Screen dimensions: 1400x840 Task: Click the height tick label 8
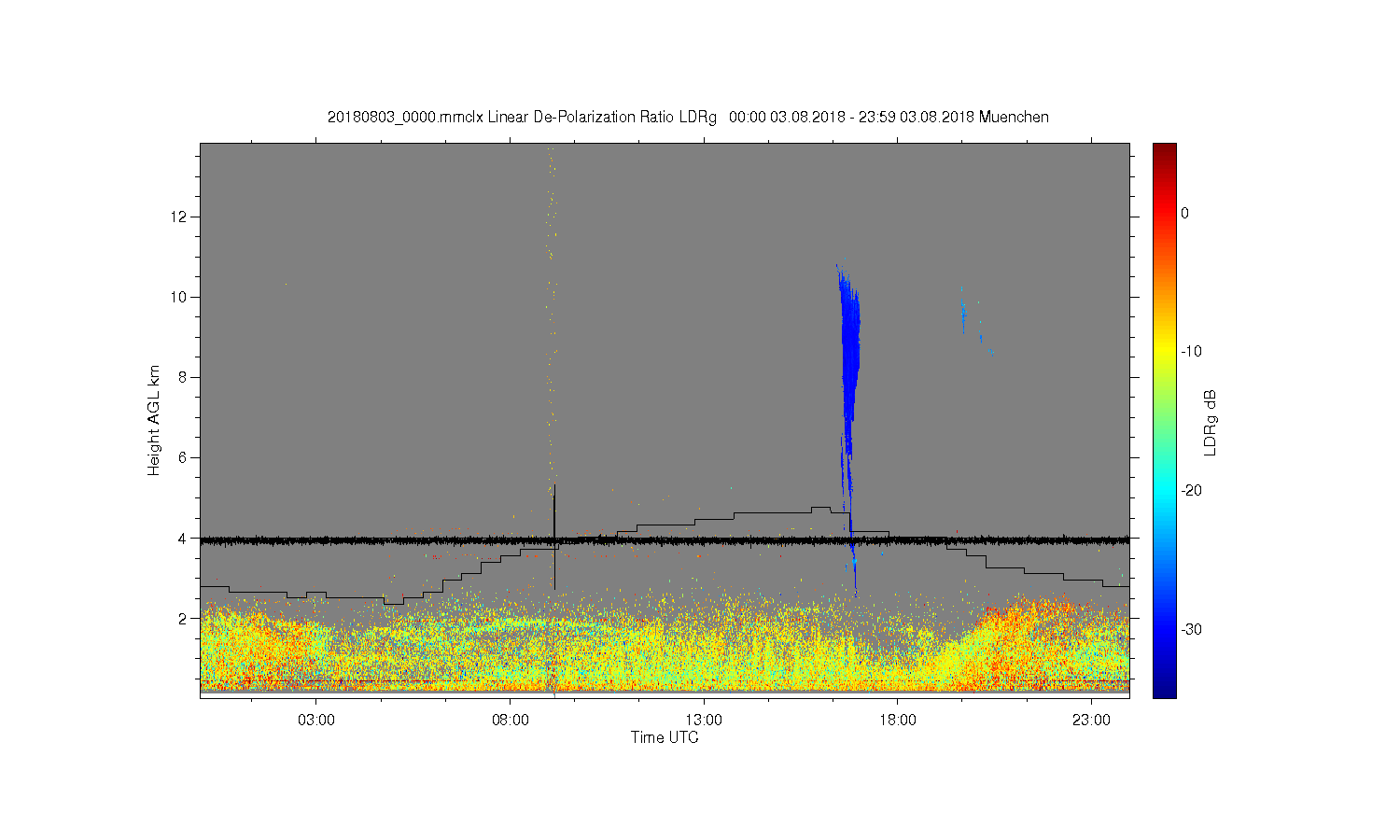pyautogui.click(x=185, y=377)
